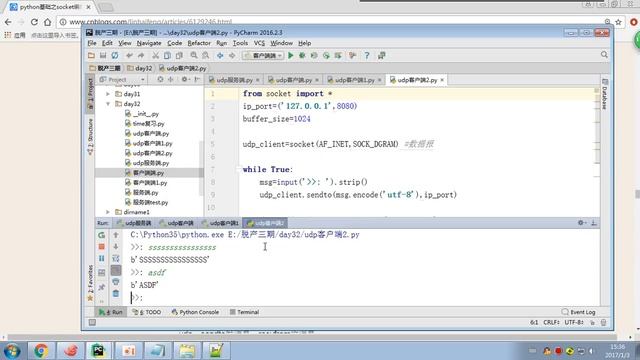Toggle the Database tool window on the right edge

pyautogui.click(x=605, y=94)
